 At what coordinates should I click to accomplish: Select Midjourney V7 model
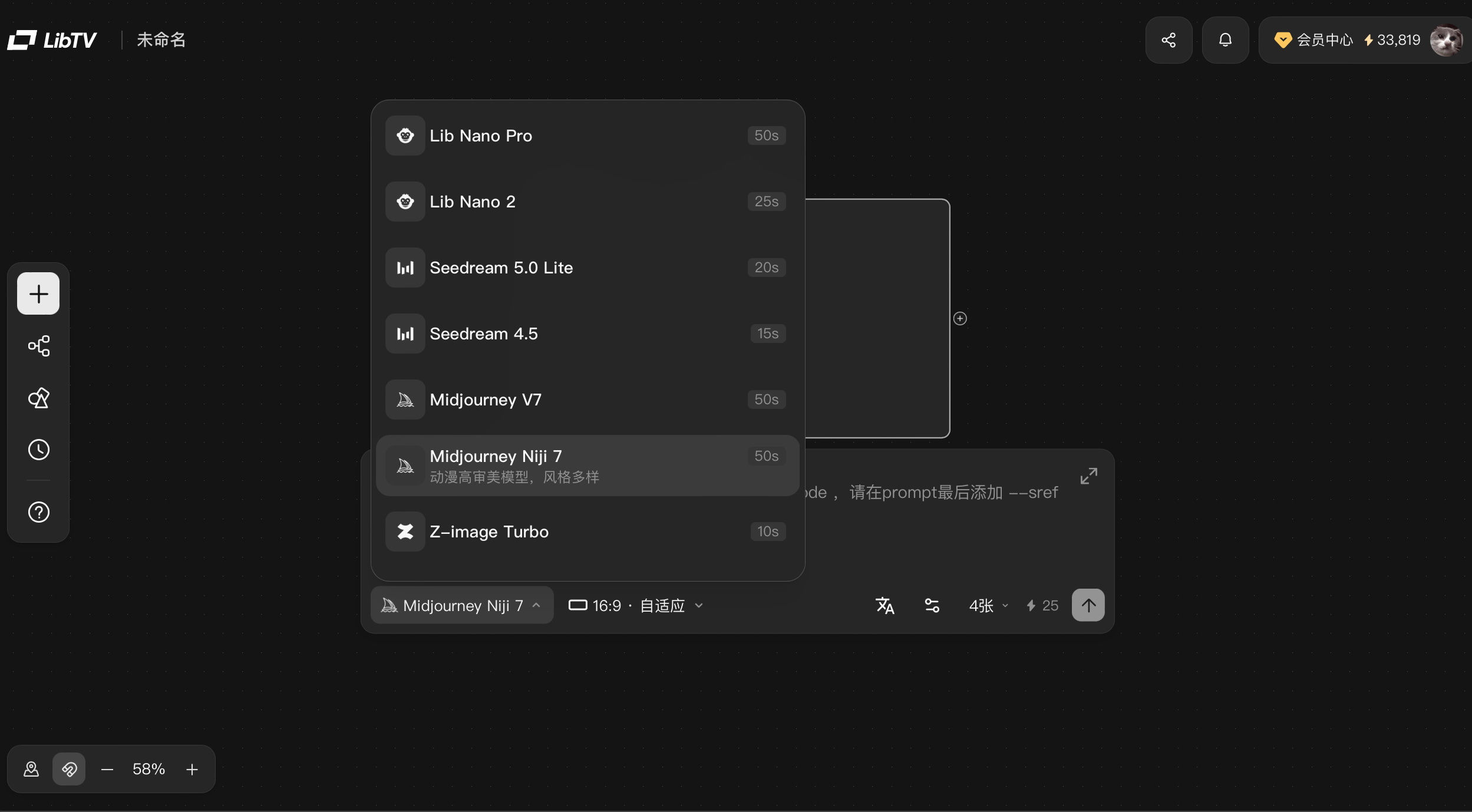(x=588, y=400)
